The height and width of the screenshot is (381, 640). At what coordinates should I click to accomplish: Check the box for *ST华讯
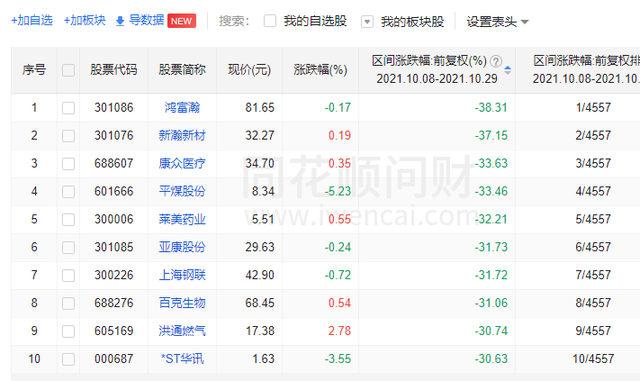coord(68,359)
